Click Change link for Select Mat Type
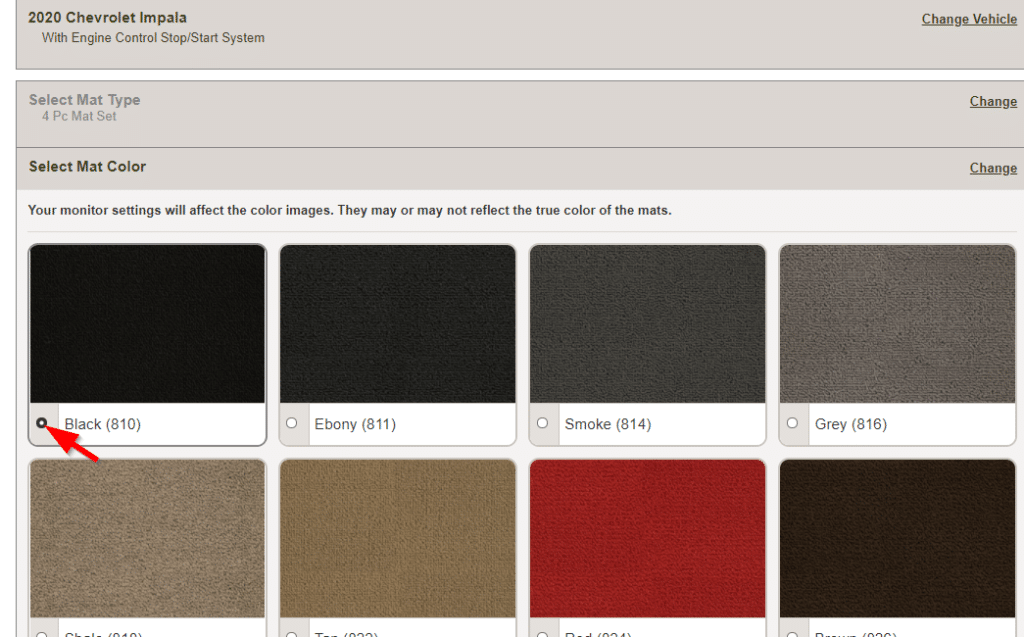Viewport: 1024px width, 637px height. (x=993, y=101)
